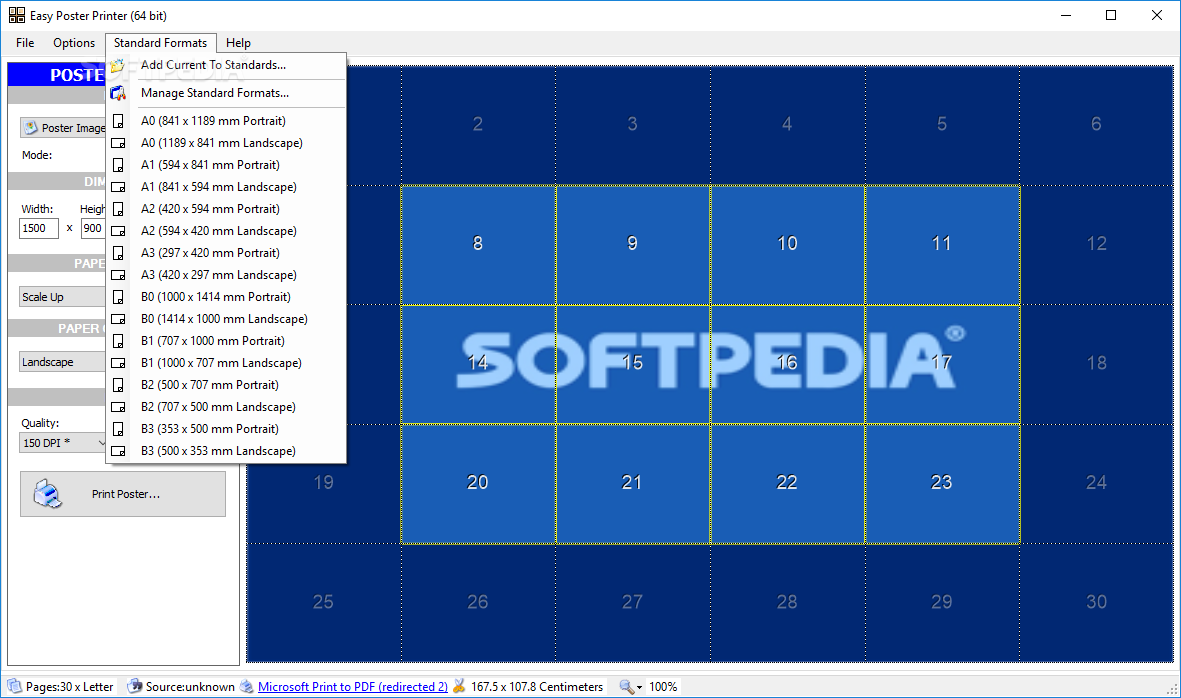Viewport: 1181px width, 698px height.
Task: Click landscape icon beside A1 841 x 594
Action: (x=118, y=187)
